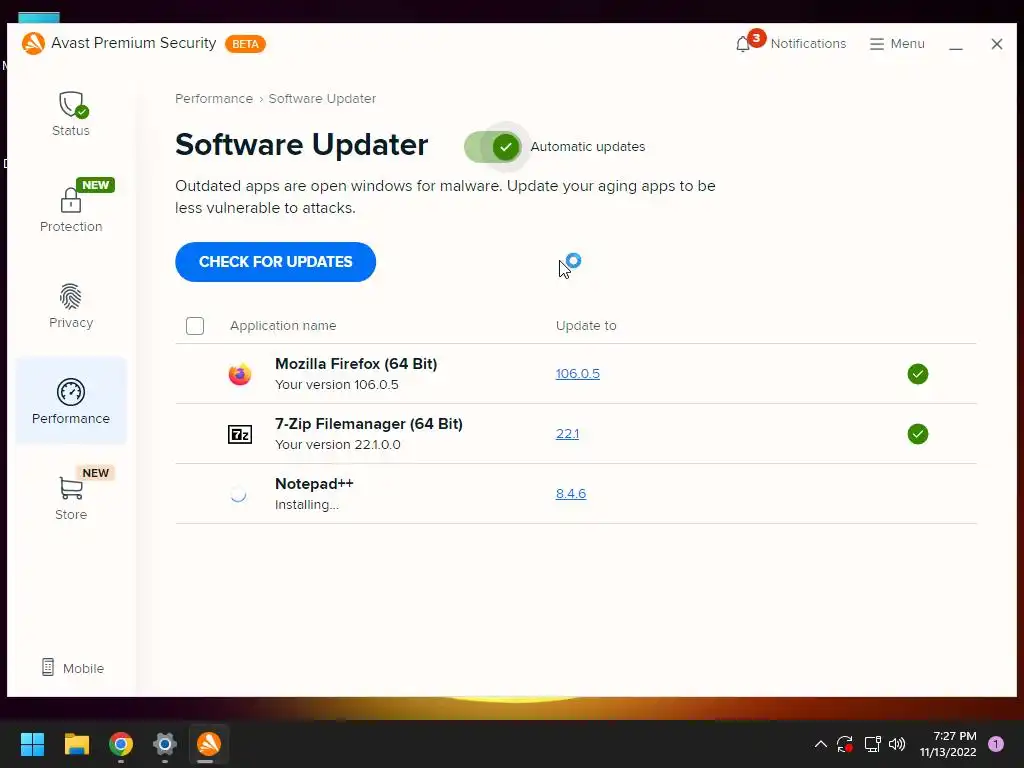Viewport: 1024px width, 768px height.
Task: Show hidden system tray icons
Action: [x=821, y=744]
